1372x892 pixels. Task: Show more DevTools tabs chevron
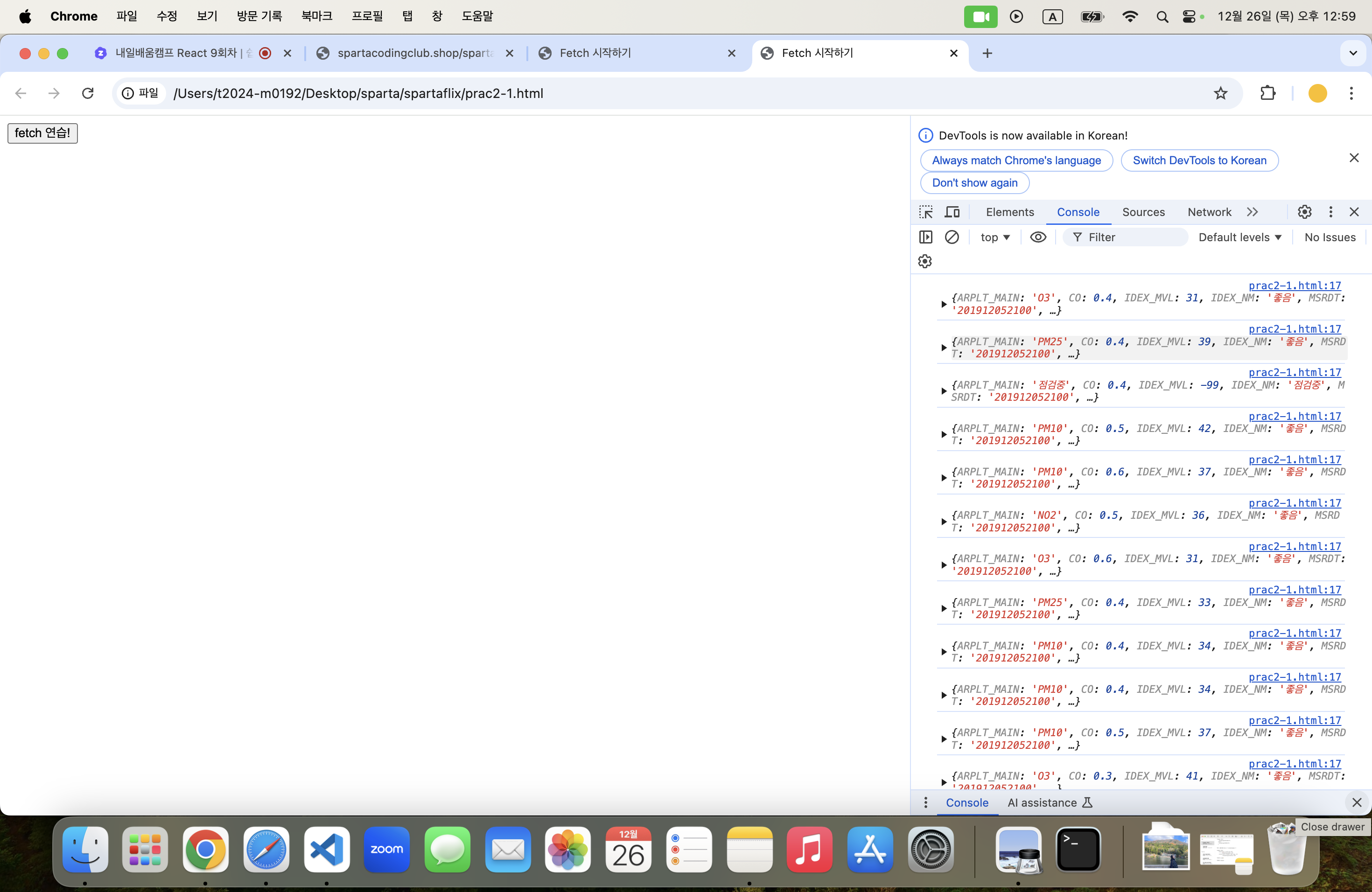[1252, 212]
